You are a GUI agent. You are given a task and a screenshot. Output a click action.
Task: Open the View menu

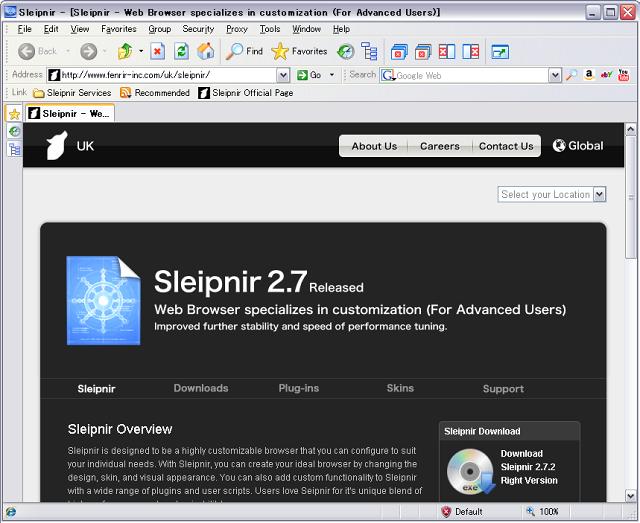coord(80,29)
